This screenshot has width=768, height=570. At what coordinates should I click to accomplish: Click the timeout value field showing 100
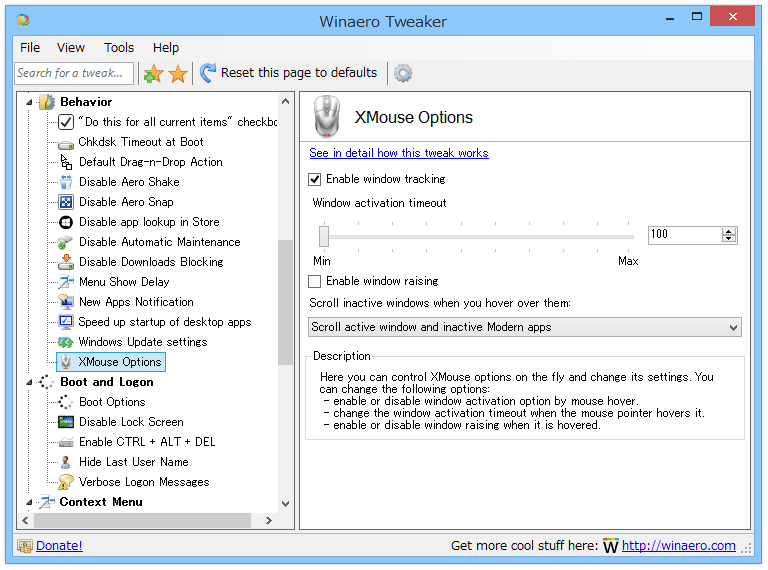click(685, 235)
